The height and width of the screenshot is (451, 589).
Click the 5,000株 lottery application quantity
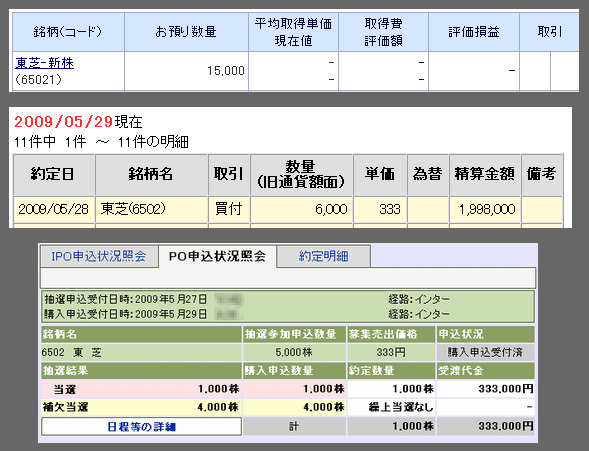pyautogui.click(x=294, y=353)
